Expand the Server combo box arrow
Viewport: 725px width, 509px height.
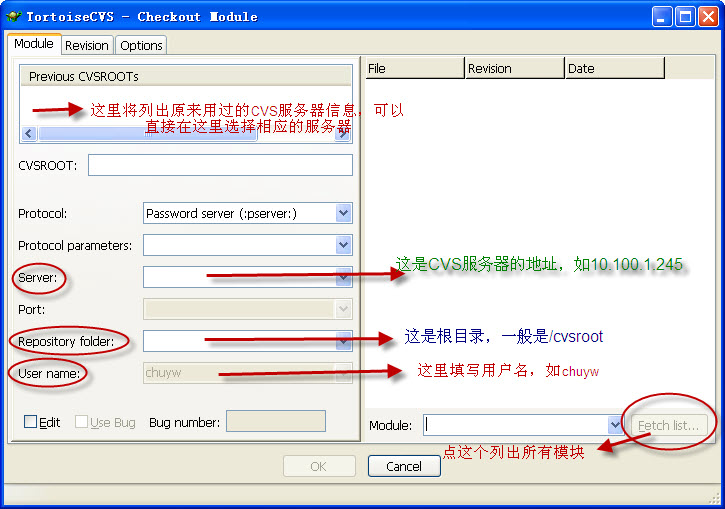point(343,277)
